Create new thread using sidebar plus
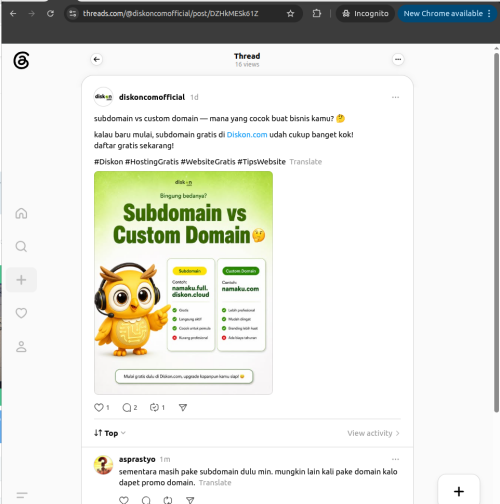Screen dimensions: 500x504 pyautogui.click(x=21, y=280)
